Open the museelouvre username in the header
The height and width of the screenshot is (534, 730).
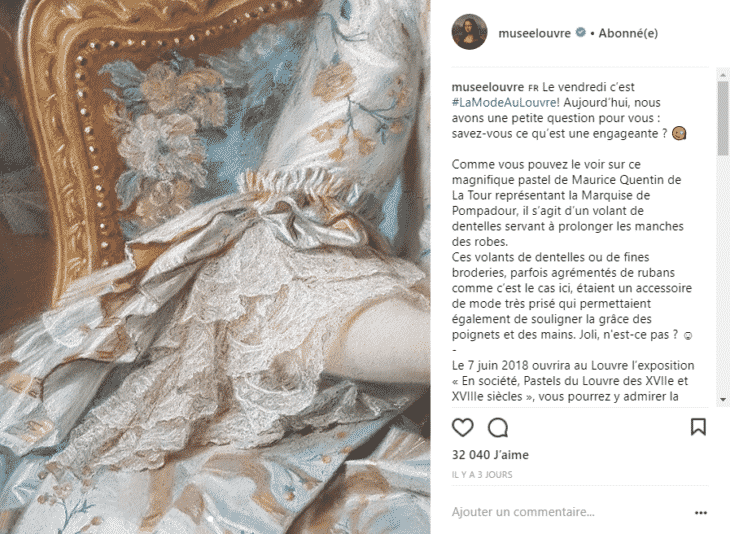534,33
